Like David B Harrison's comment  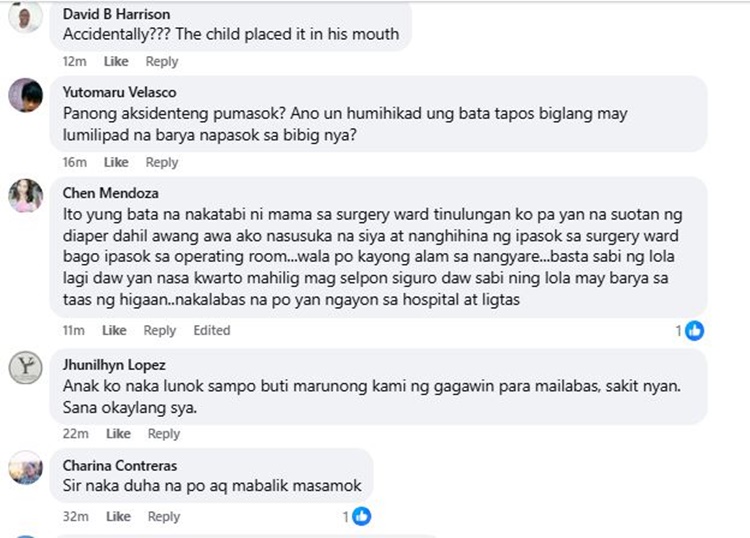(x=116, y=61)
